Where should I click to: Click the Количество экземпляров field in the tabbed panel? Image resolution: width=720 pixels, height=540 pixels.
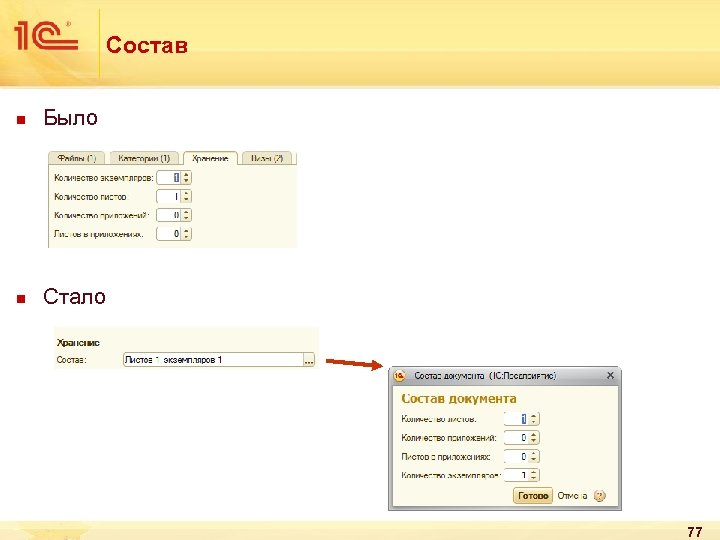(169, 178)
